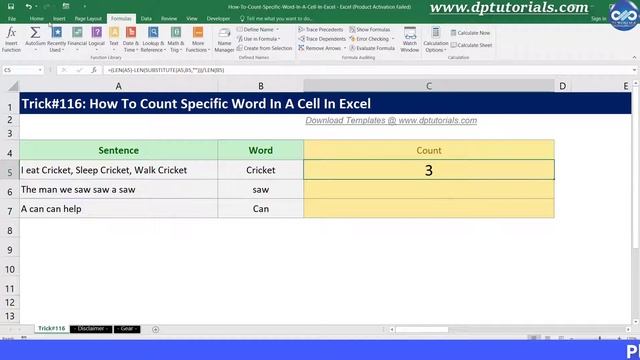640x360 pixels.
Task: Open Date & Time functions
Action: click(131, 39)
